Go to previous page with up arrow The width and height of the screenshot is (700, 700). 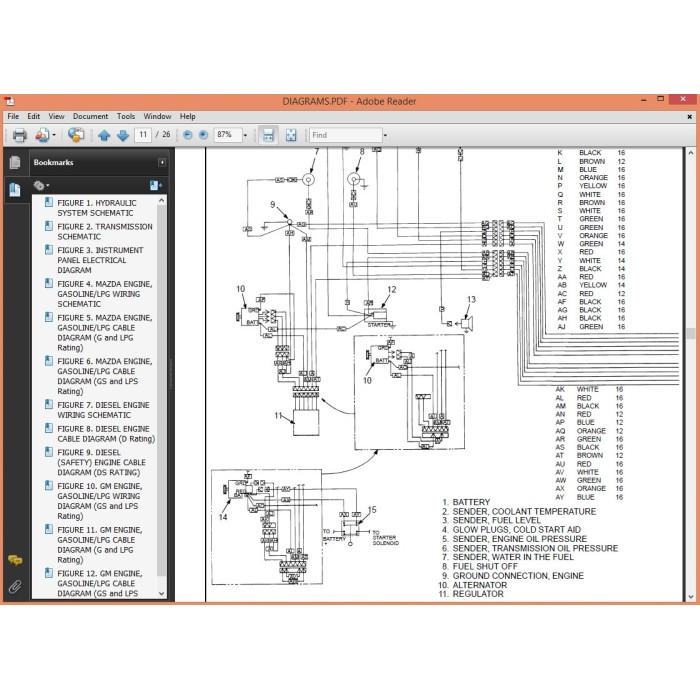coord(104,135)
